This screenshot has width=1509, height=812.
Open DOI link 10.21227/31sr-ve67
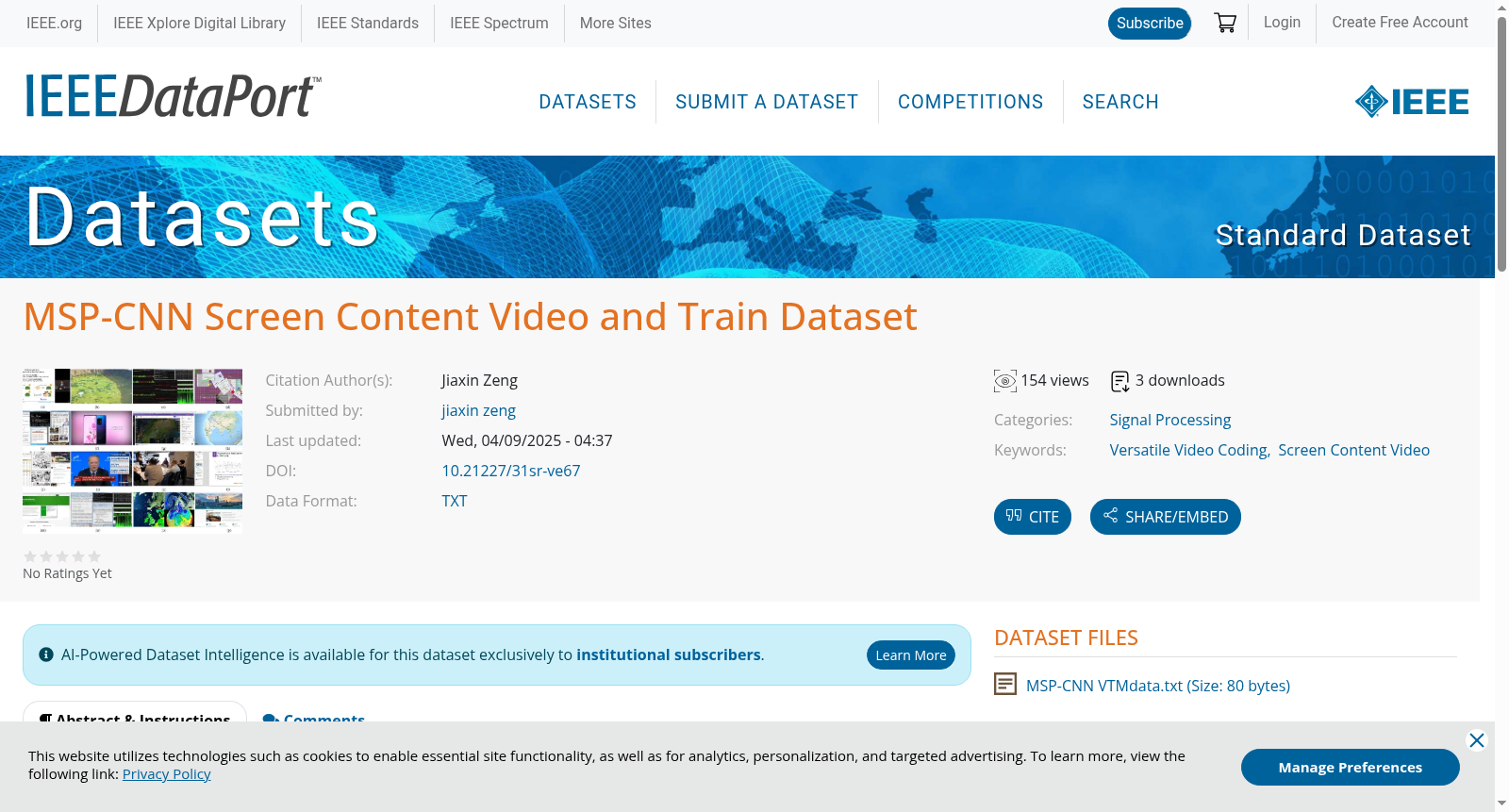point(511,471)
